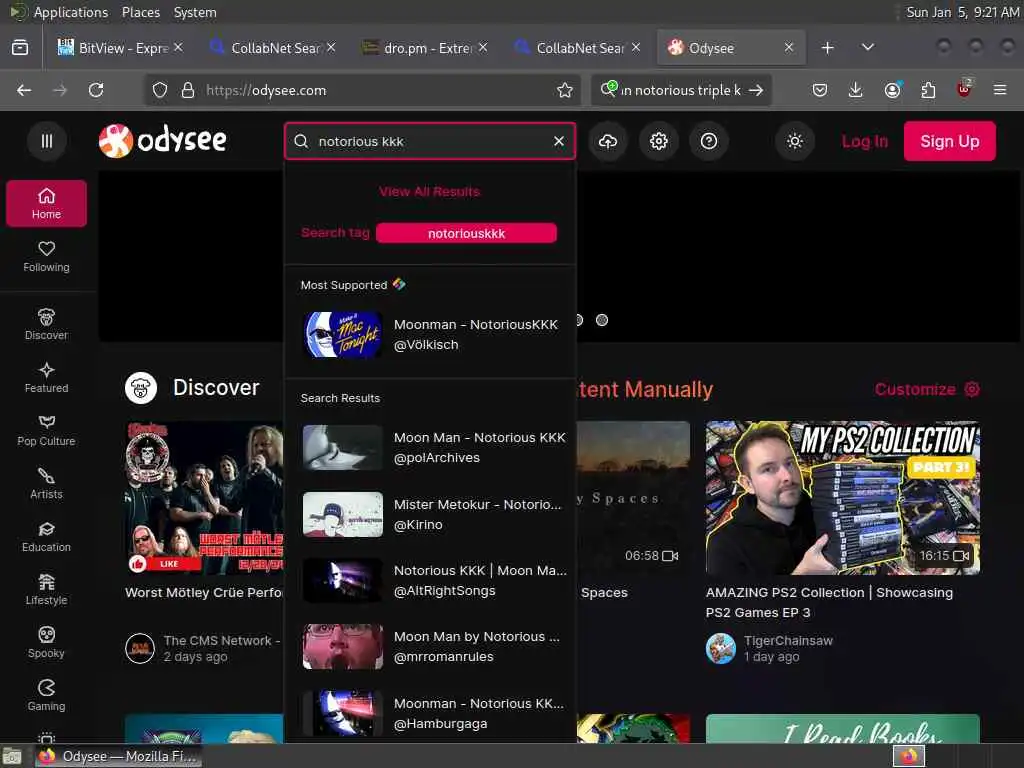The width and height of the screenshot is (1024, 768).
Task: Open the help question mark icon
Action: pos(709,141)
